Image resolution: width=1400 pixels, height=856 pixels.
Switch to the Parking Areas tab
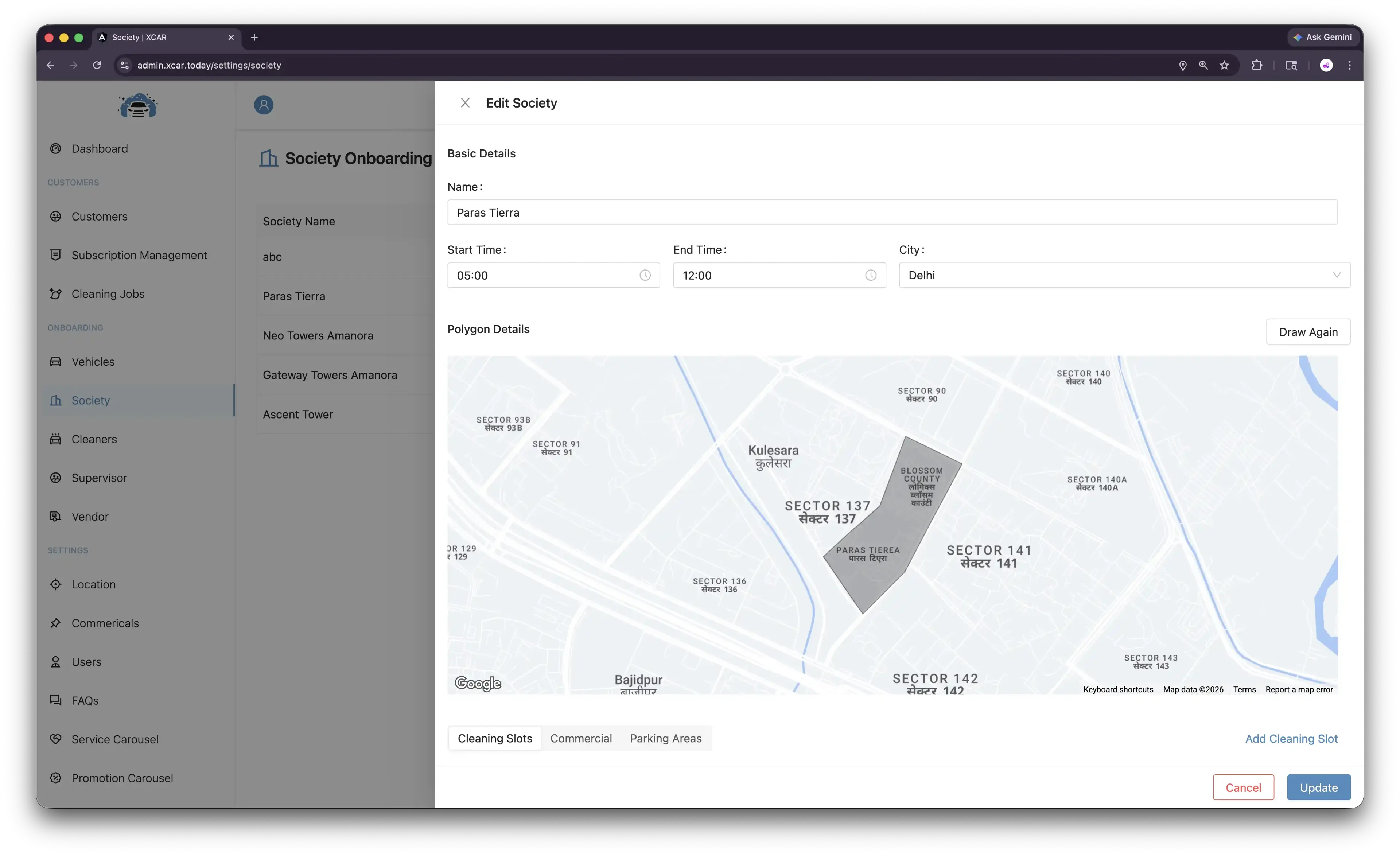(665, 738)
